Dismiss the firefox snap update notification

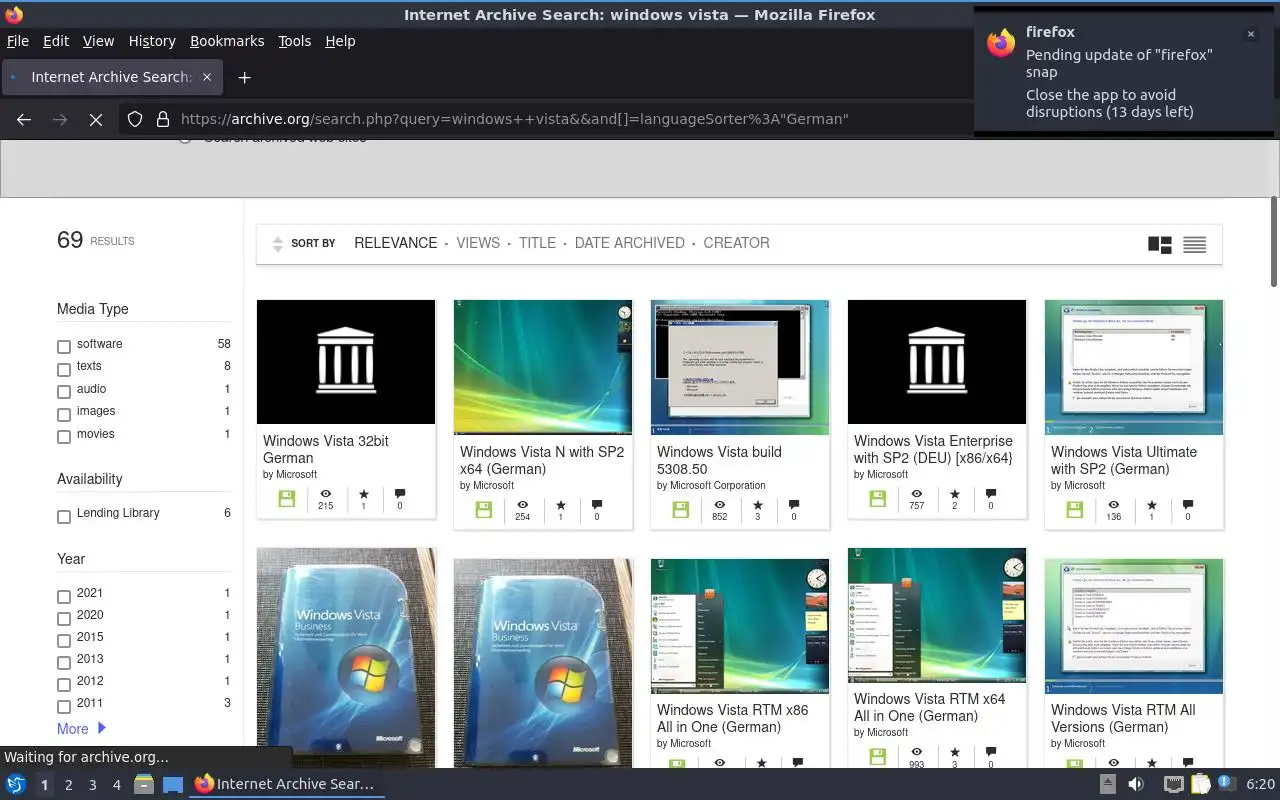click(1250, 34)
